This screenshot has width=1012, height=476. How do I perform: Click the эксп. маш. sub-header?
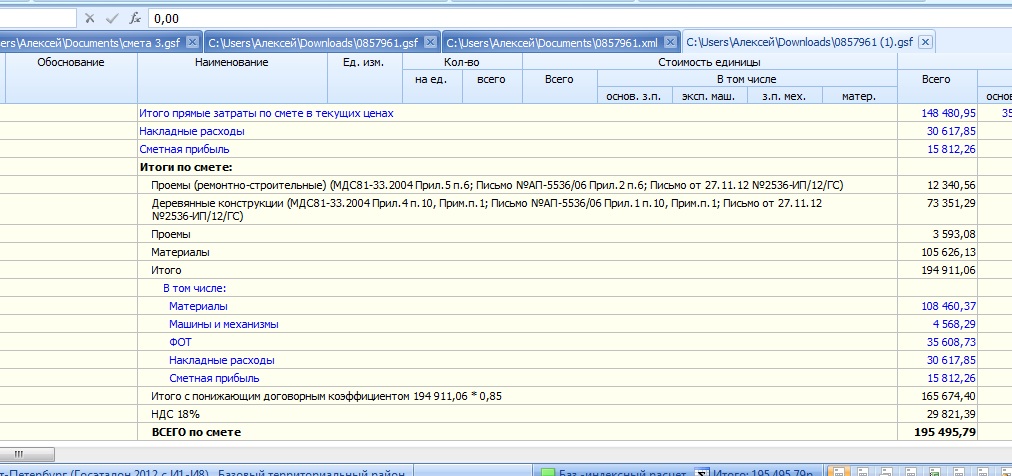pyautogui.click(x=710, y=96)
